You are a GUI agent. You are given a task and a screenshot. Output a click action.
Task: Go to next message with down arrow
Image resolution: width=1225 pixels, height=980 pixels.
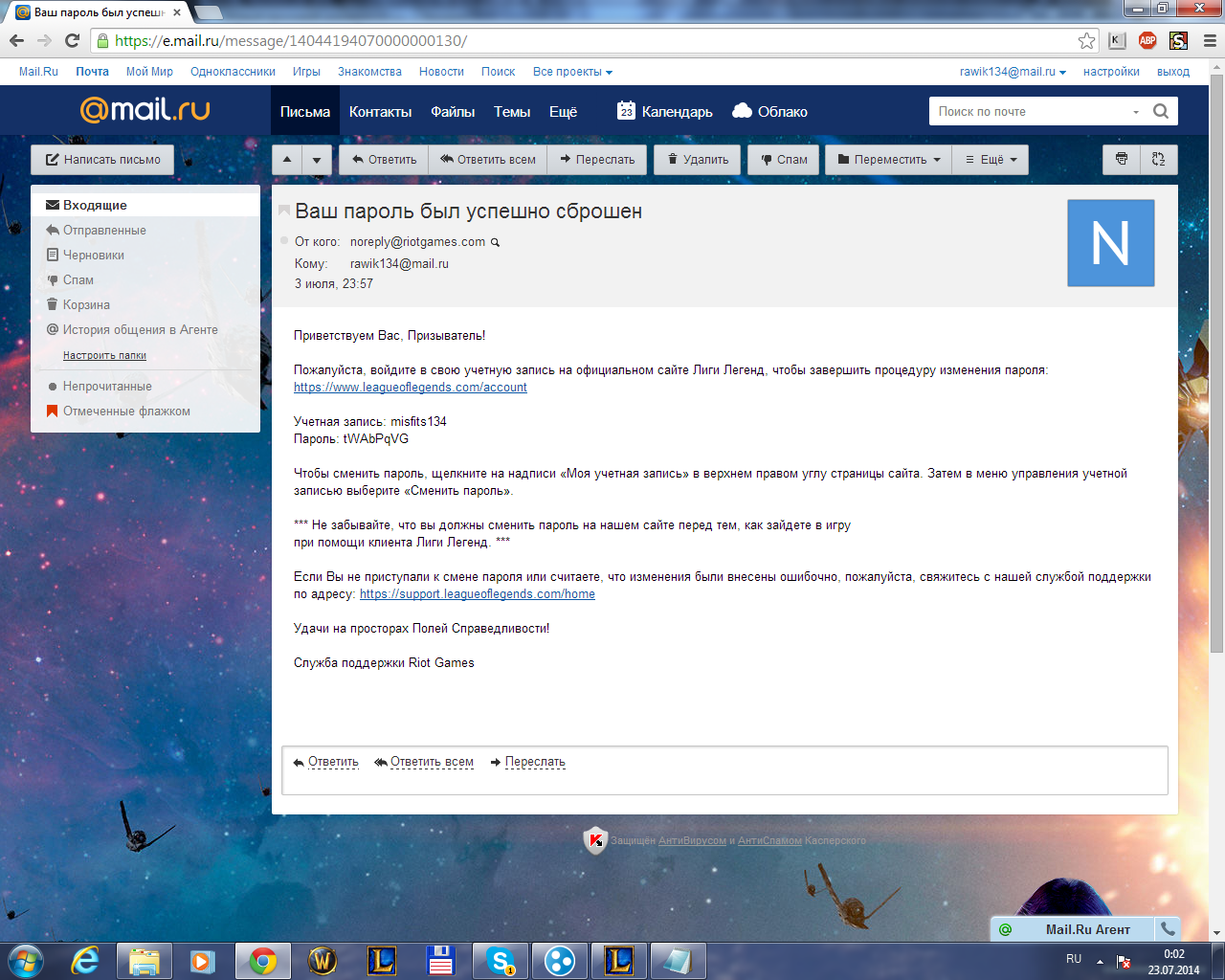[x=317, y=160]
